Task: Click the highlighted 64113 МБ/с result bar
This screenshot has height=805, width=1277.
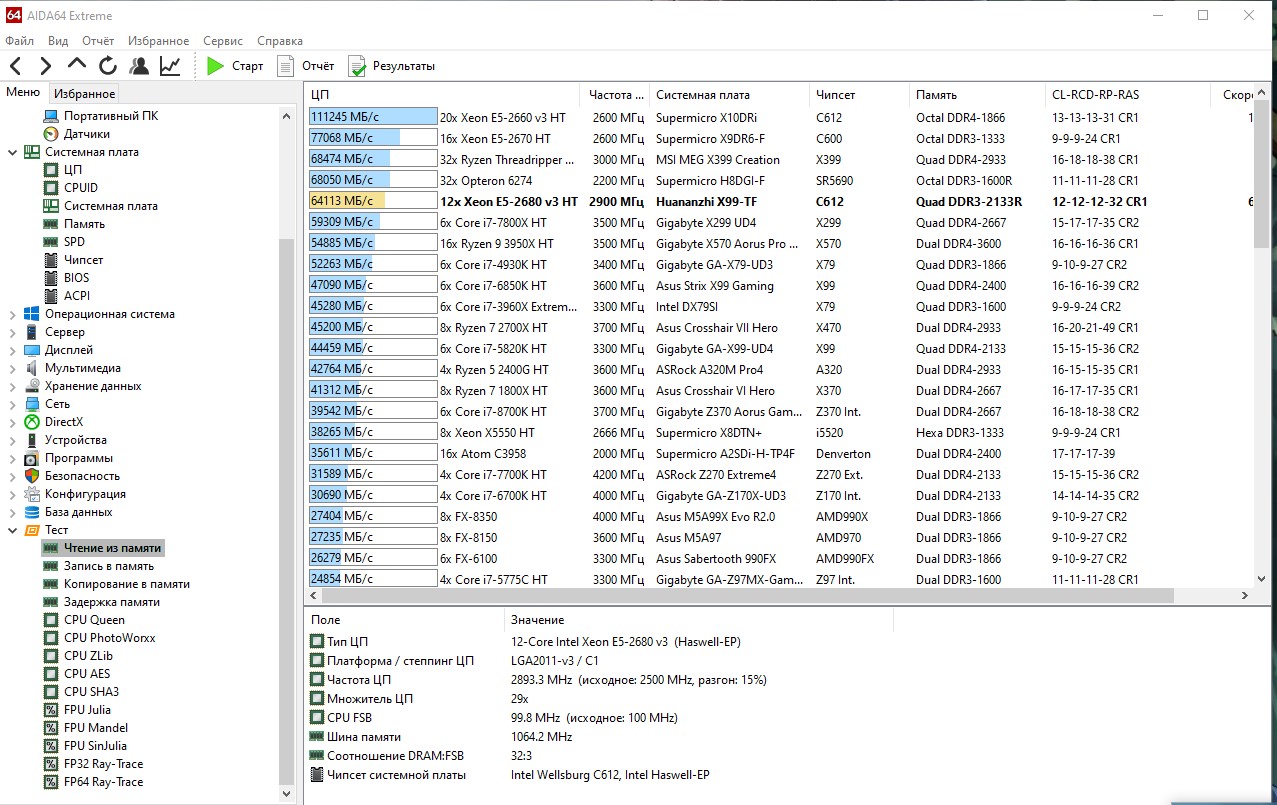Action: click(x=373, y=201)
